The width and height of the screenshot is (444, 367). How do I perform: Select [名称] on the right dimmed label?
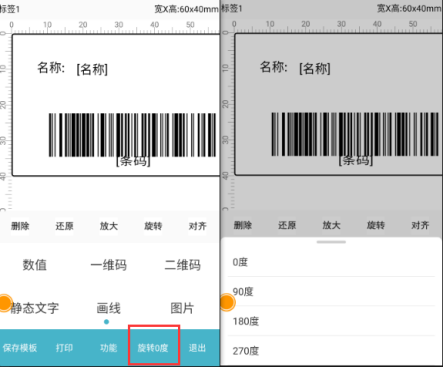[315, 69]
